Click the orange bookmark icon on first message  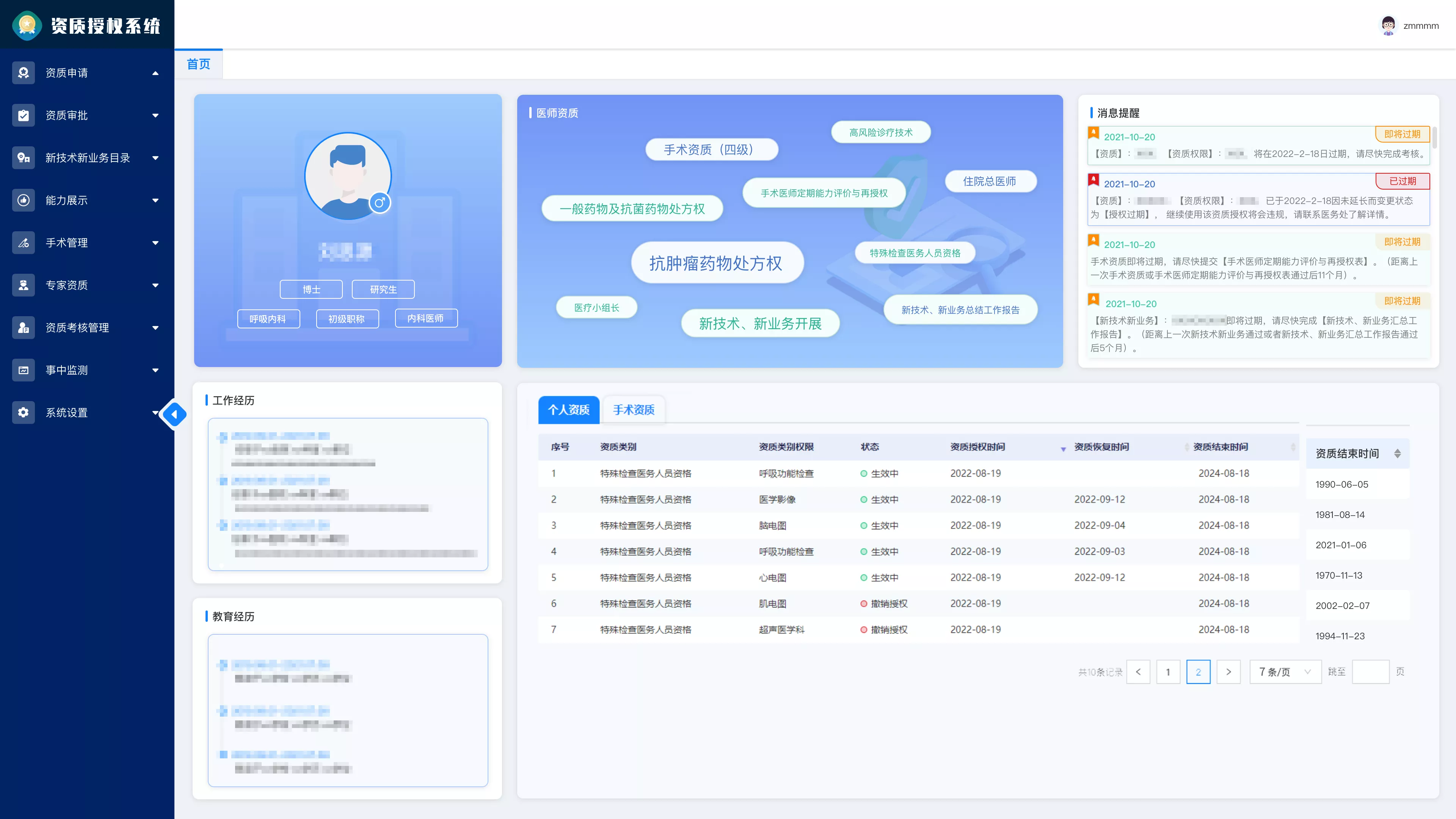1094,133
